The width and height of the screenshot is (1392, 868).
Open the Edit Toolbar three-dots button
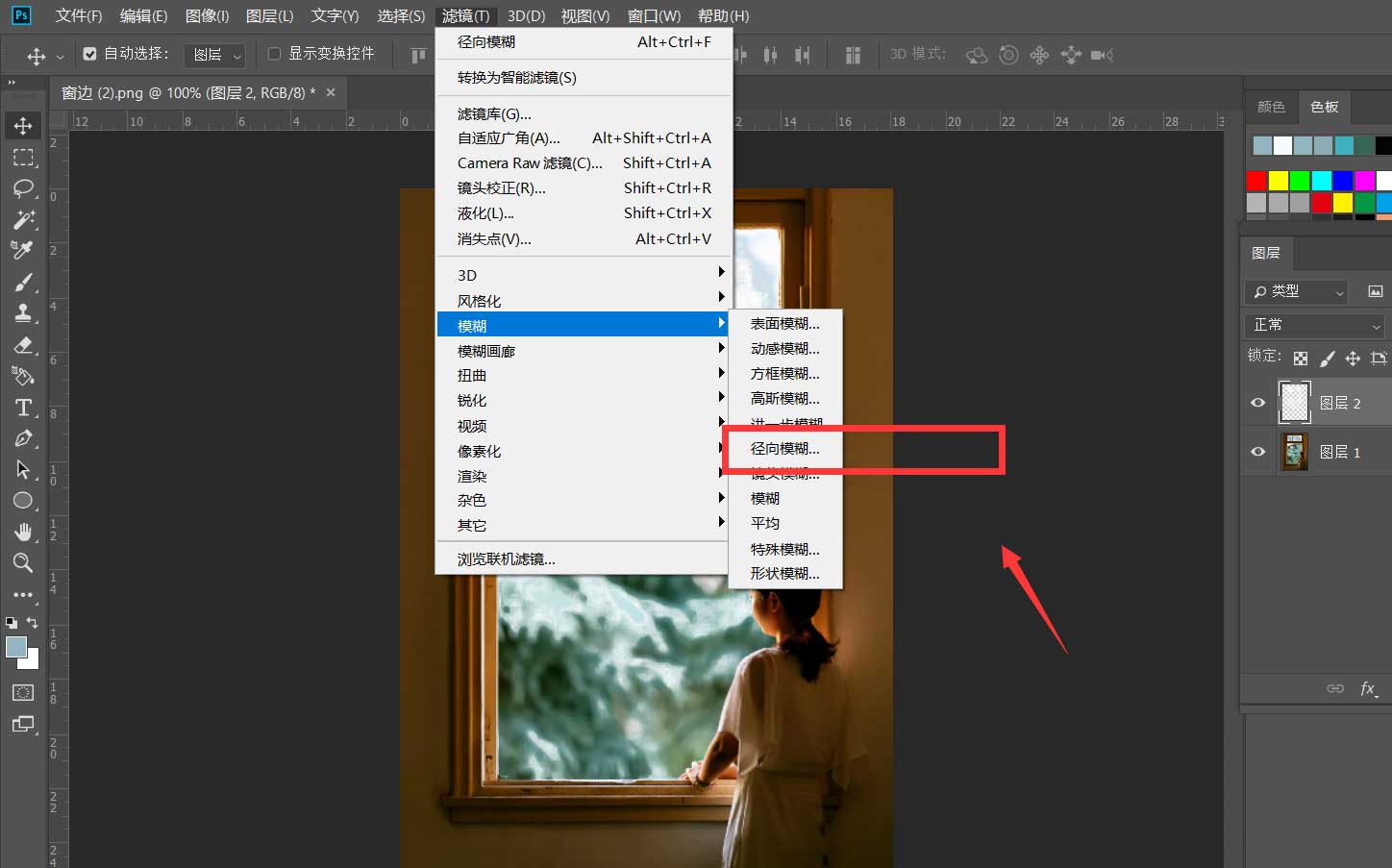(x=23, y=595)
